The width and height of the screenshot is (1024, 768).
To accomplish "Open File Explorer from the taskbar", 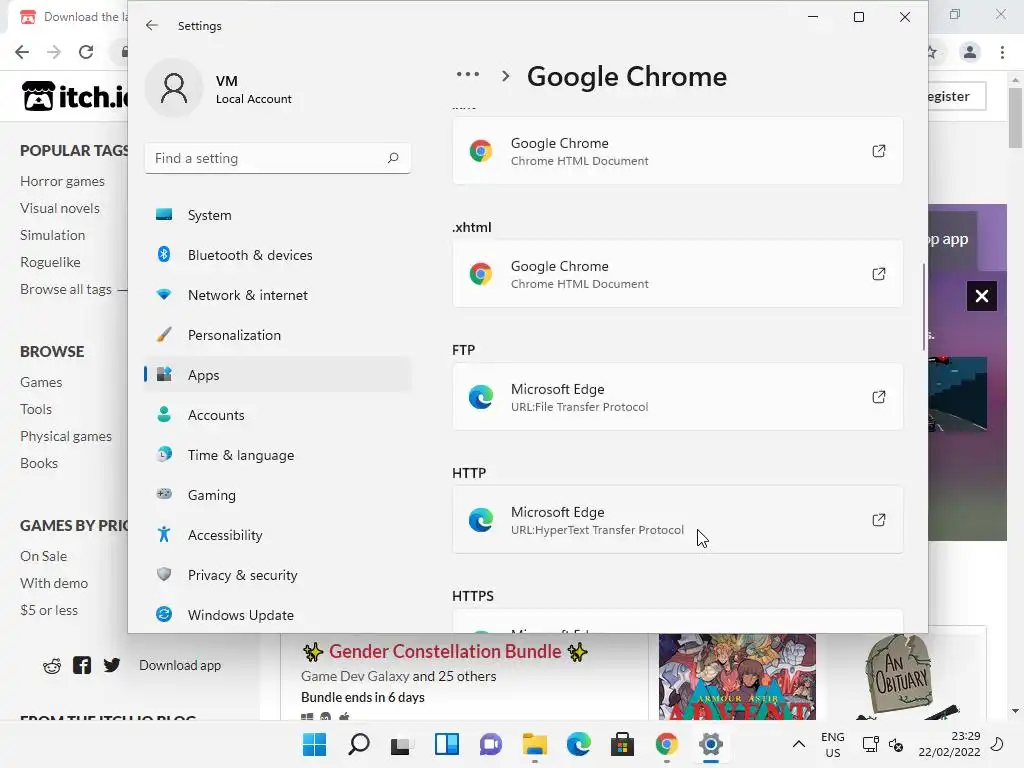I will coord(534,744).
